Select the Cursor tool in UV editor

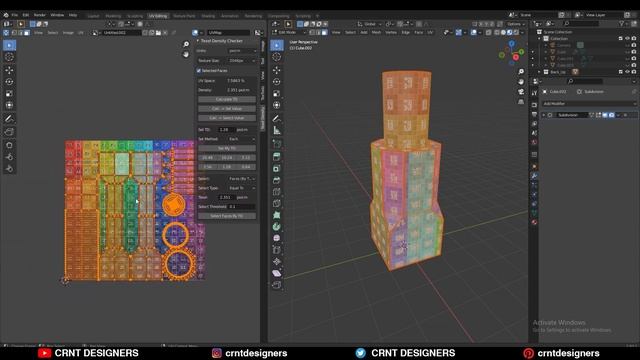[9, 57]
